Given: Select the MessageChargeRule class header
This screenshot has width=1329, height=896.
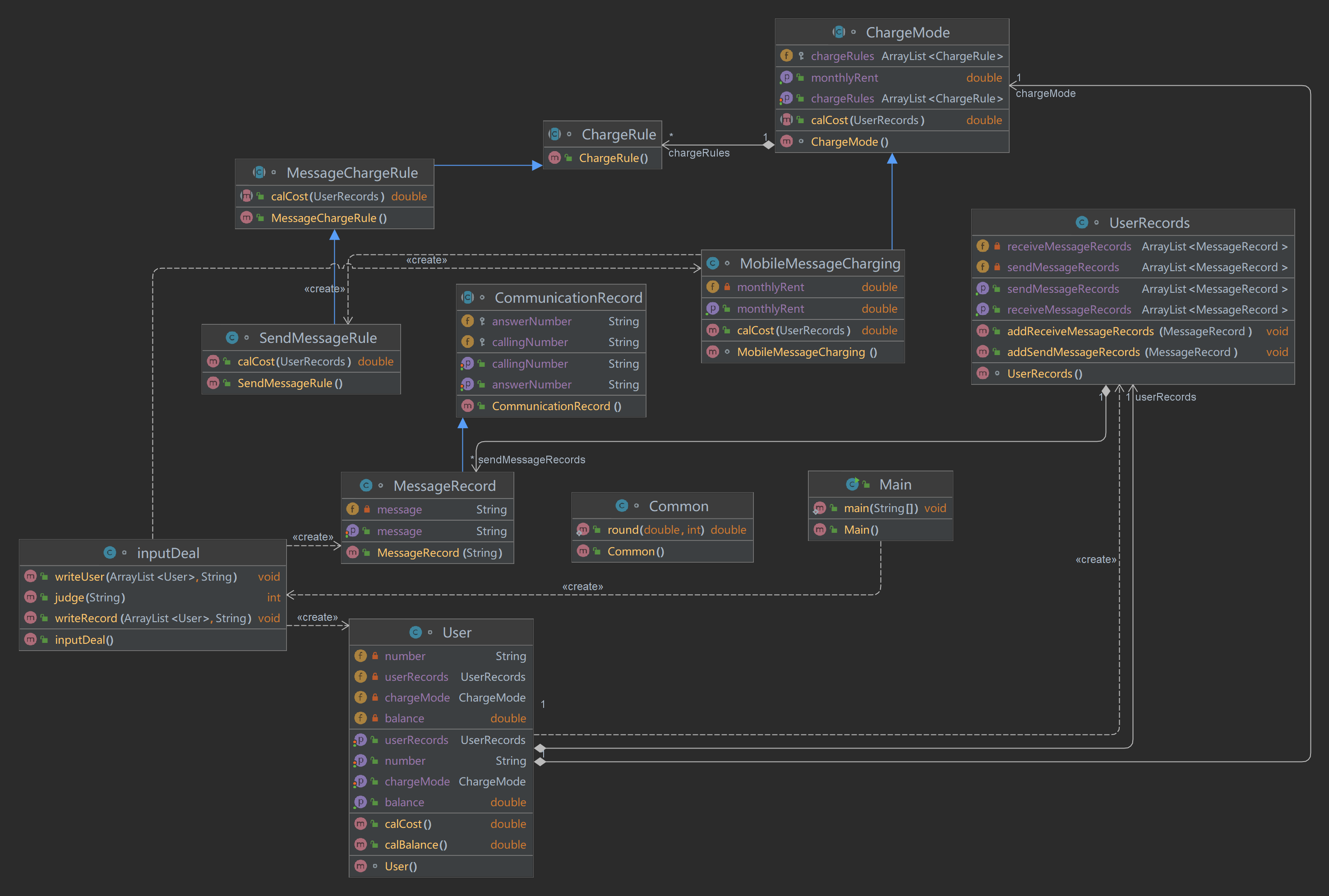Looking at the screenshot, I should pos(352,173).
